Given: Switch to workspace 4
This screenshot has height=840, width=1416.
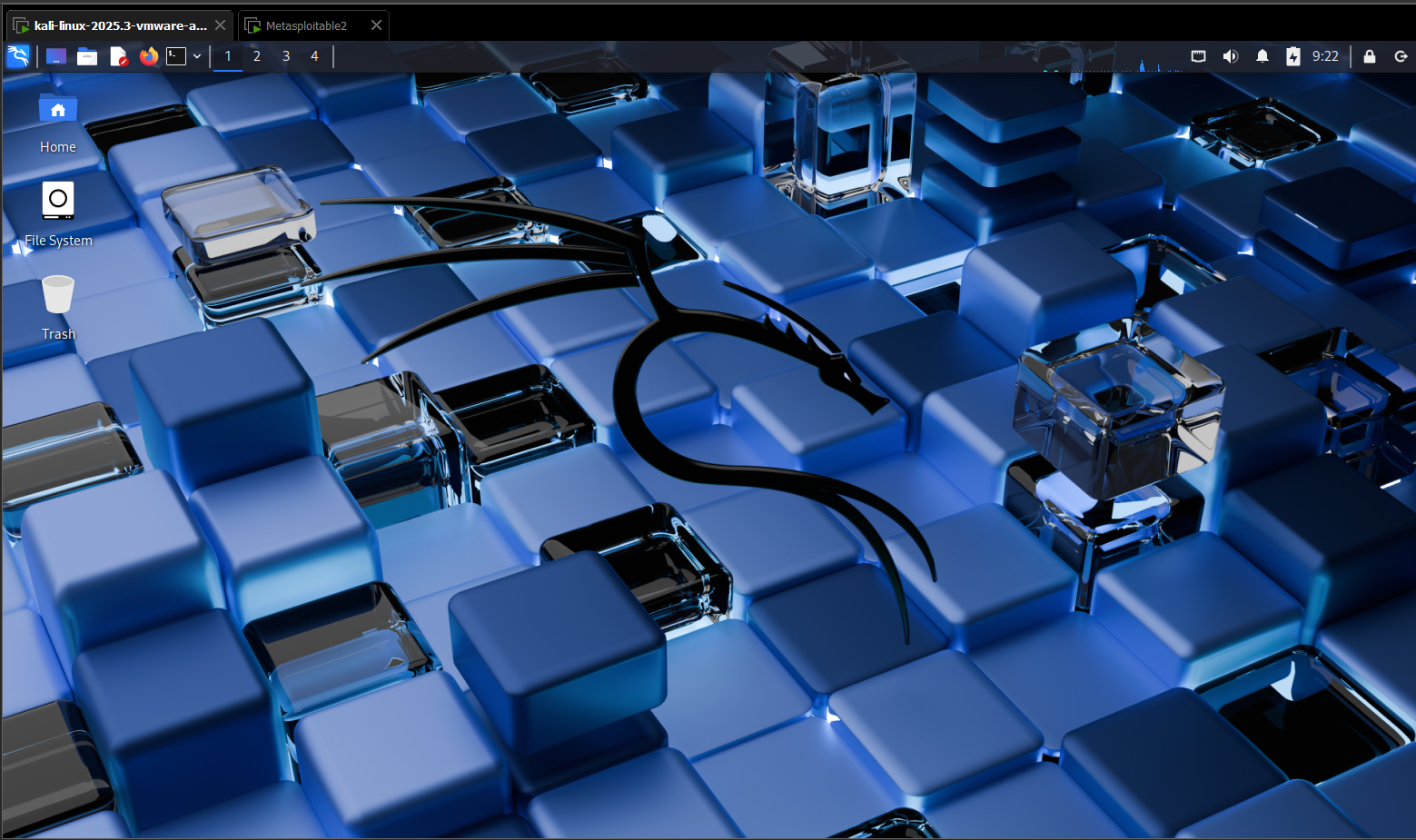Looking at the screenshot, I should point(315,56).
